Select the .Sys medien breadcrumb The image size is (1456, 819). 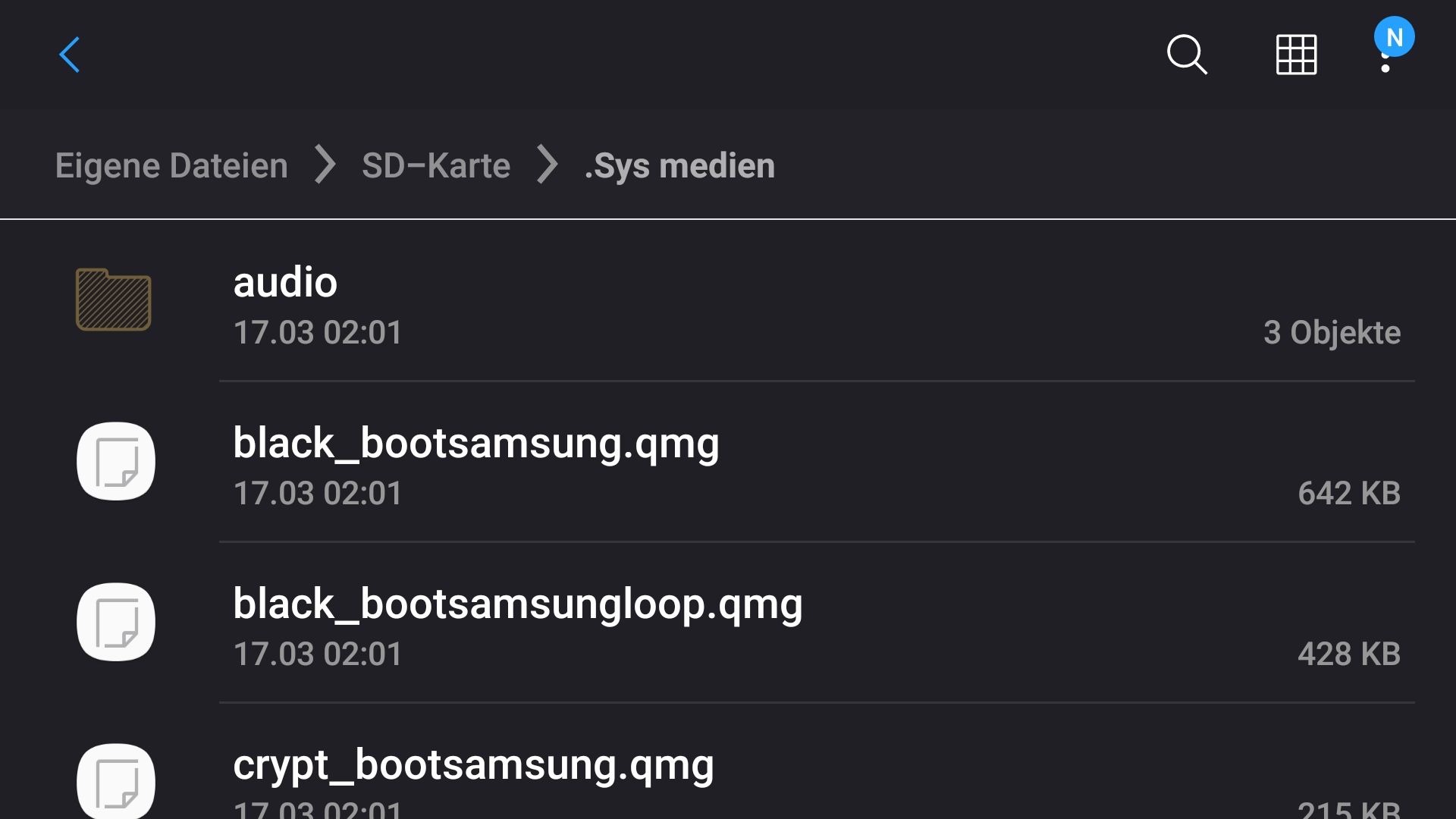[x=679, y=165]
